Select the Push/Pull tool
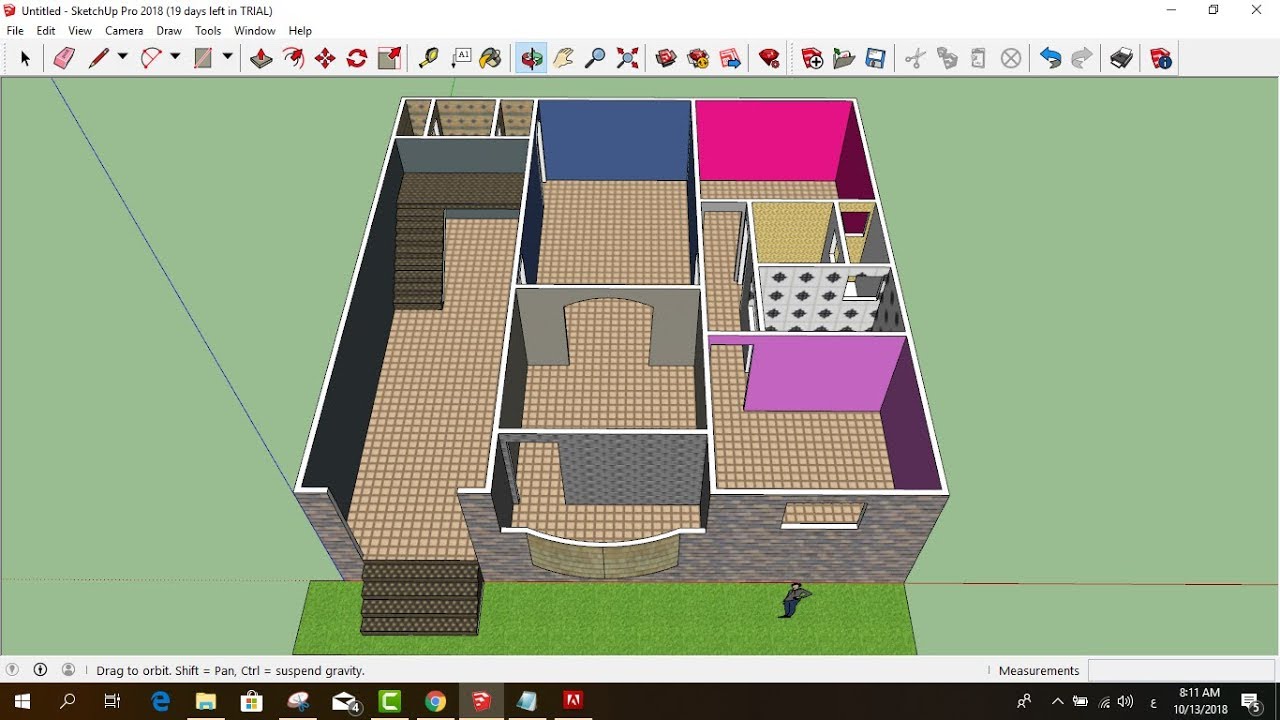Image resolution: width=1280 pixels, height=720 pixels. click(x=261, y=59)
